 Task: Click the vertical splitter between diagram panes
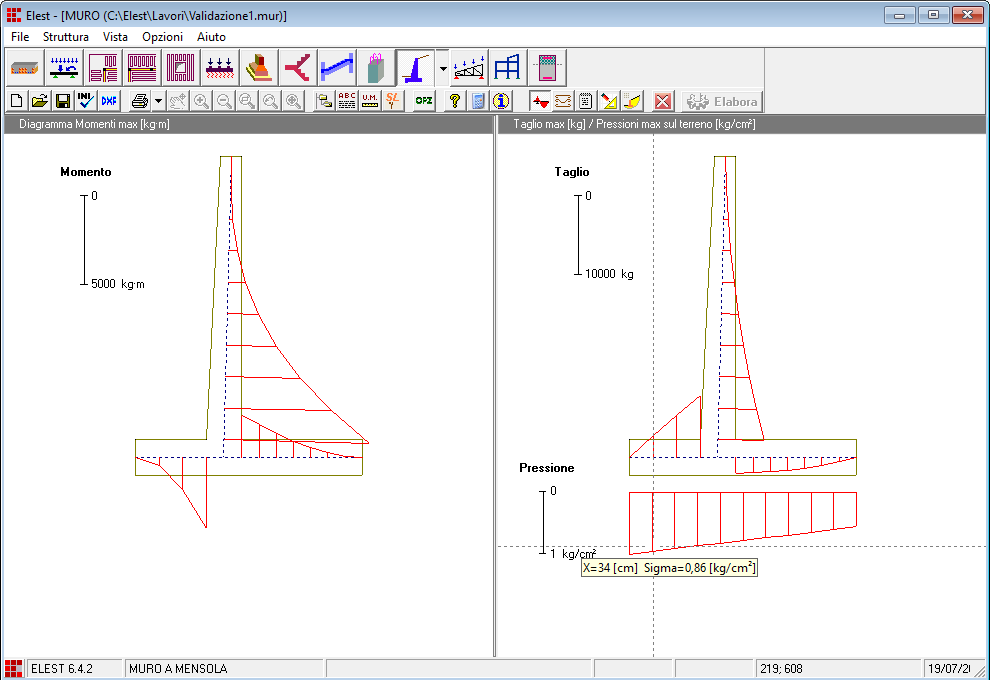click(495, 400)
